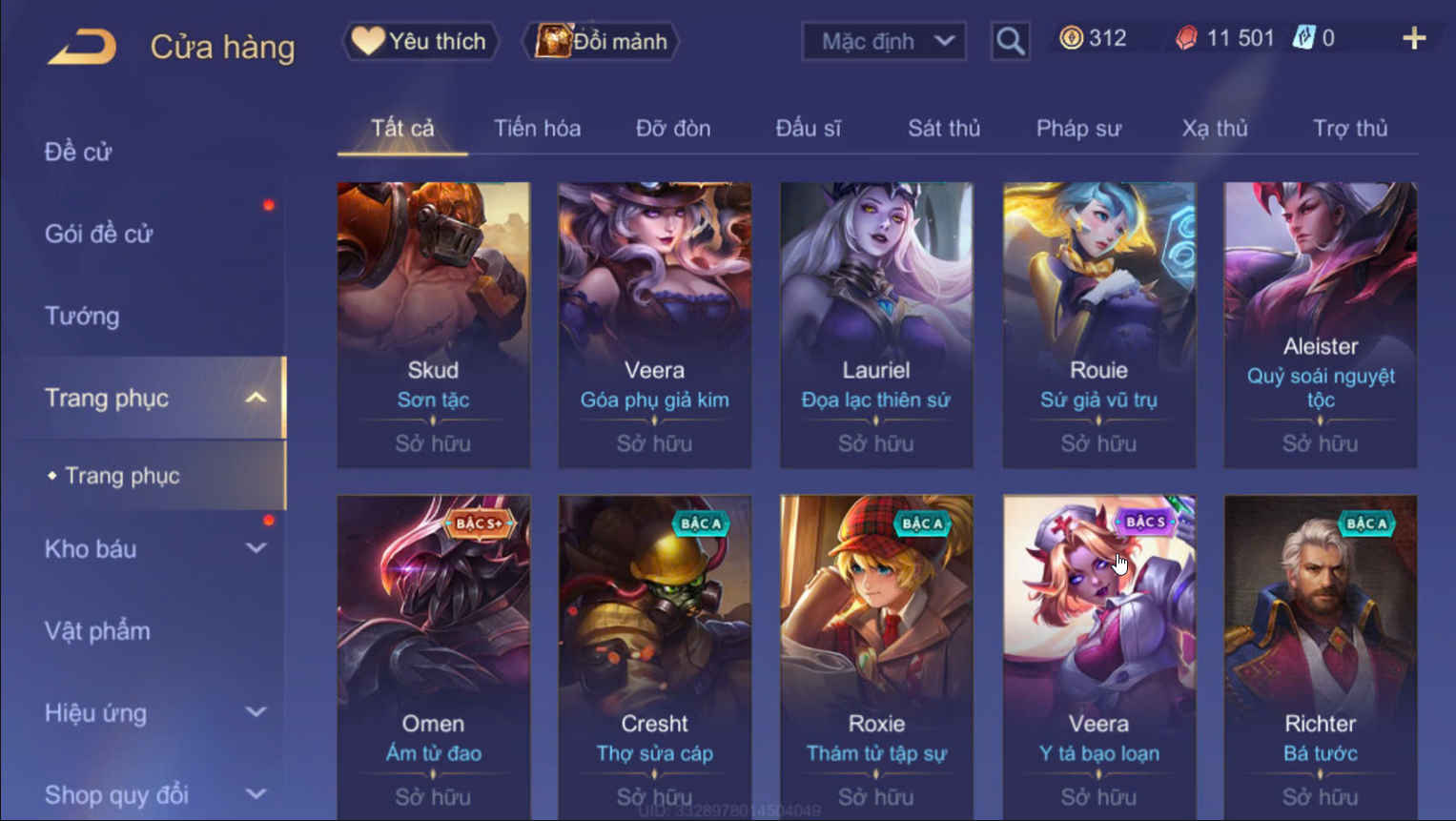
Task: Switch to the Pháp sư tab
Action: (x=1078, y=128)
